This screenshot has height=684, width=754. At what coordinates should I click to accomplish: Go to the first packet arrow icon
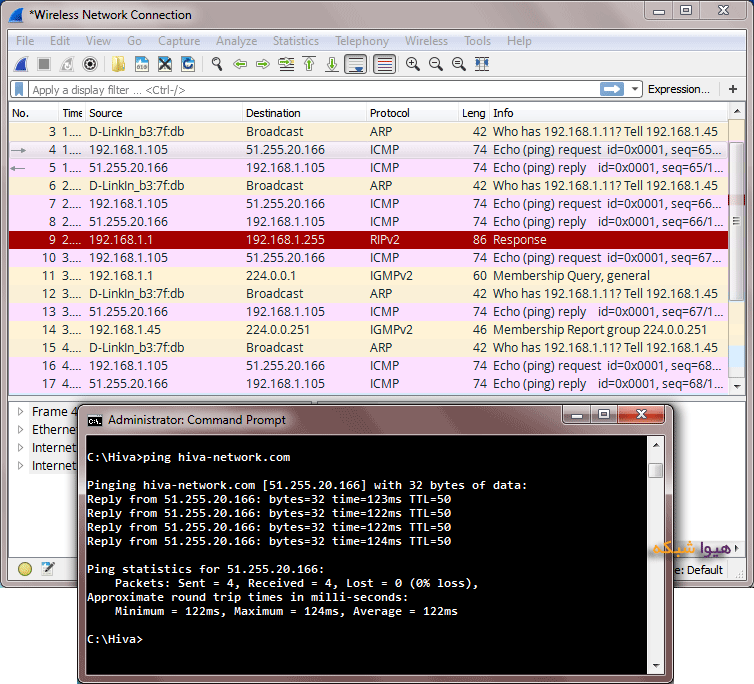tap(308, 64)
